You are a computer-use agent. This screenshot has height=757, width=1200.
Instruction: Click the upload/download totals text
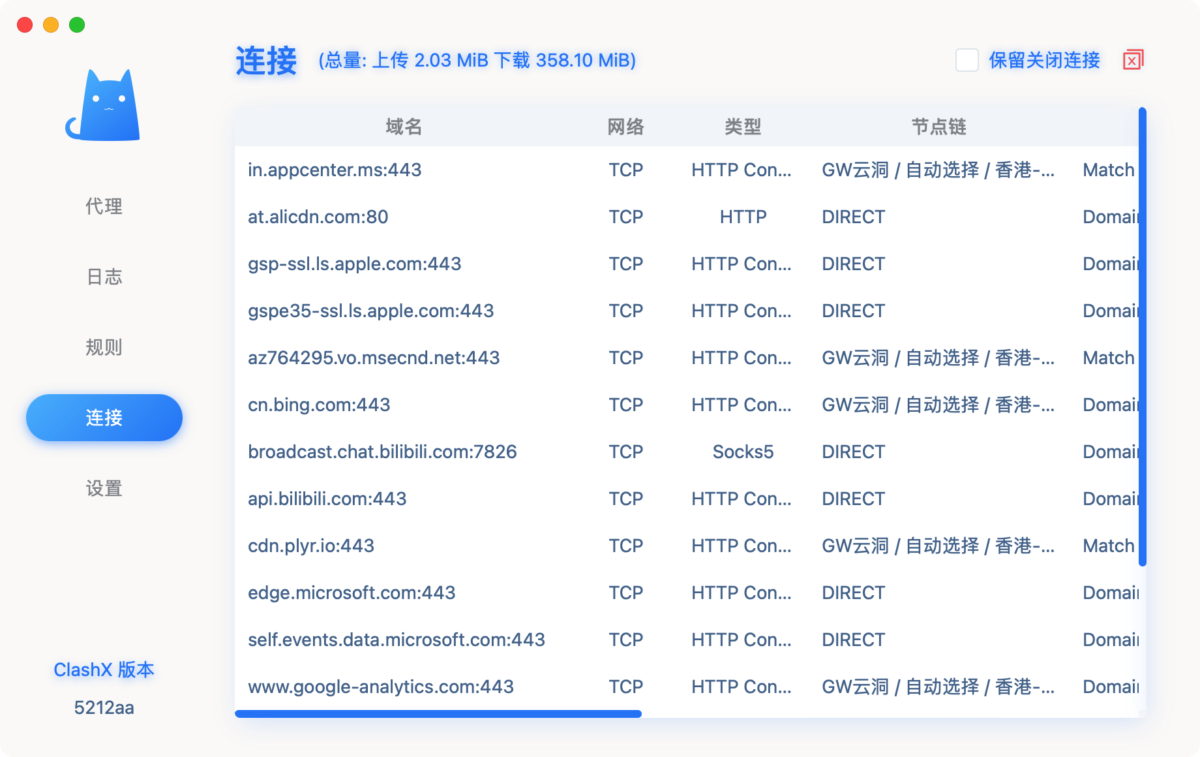point(478,60)
